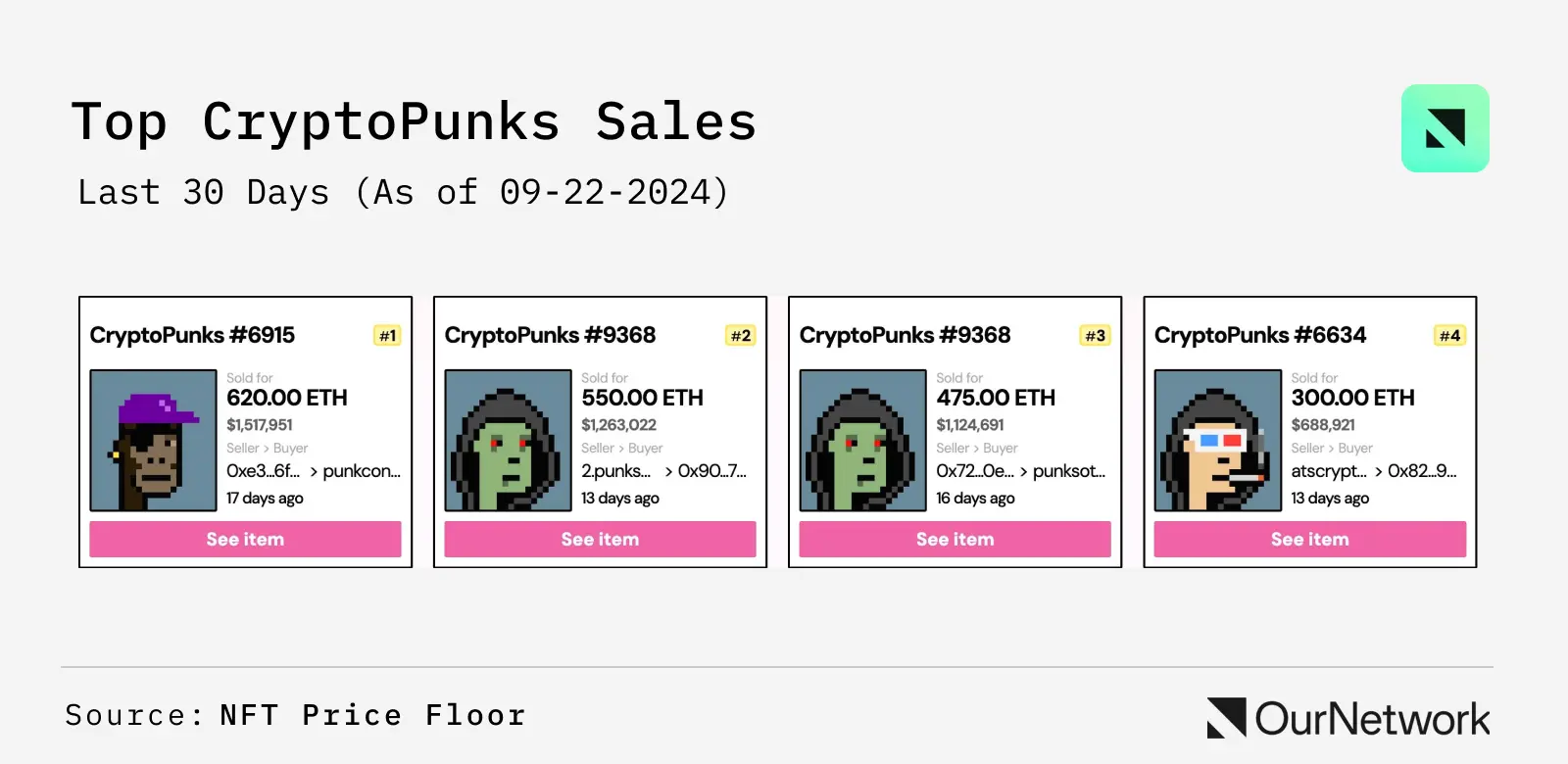The image size is (1568, 764).
Task: Click See item on the CryptoPunks #6634 card
Action: (x=1309, y=539)
